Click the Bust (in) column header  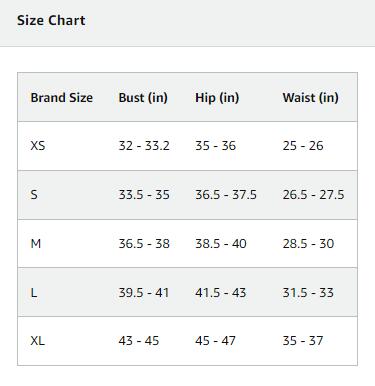[x=143, y=97]
